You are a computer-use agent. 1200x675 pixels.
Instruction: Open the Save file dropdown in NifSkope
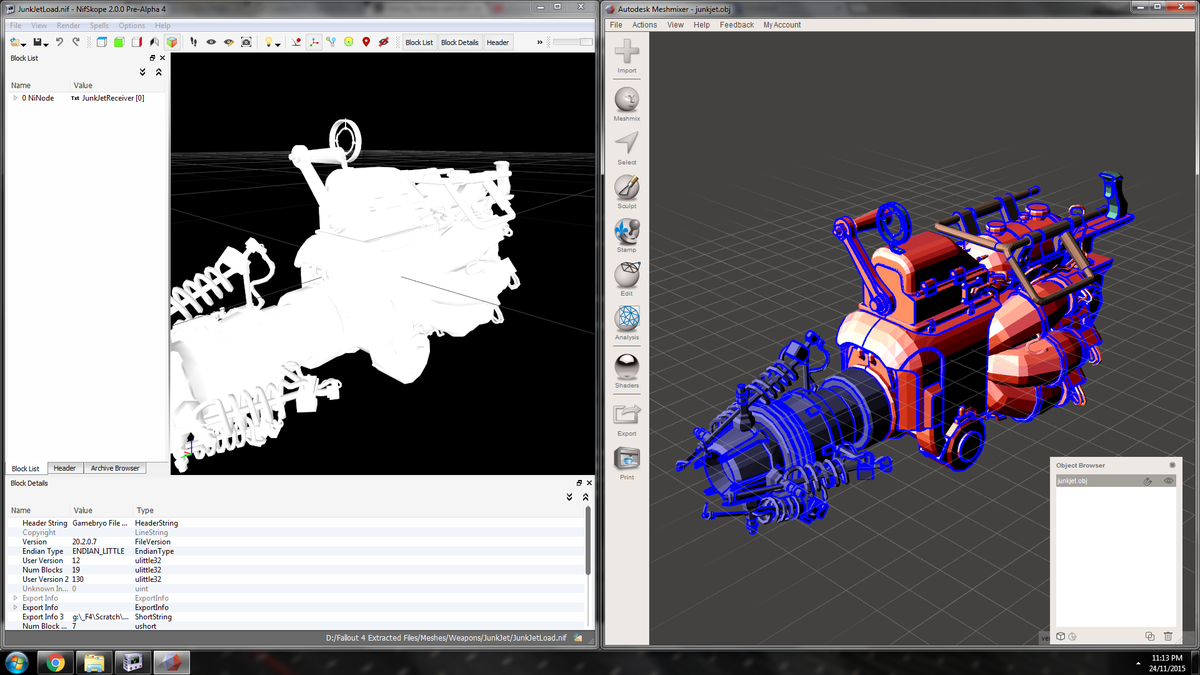point(46,43)
